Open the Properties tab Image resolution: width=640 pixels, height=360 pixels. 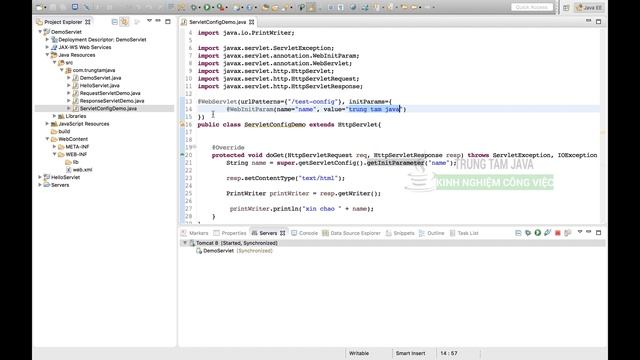point(233,233)
